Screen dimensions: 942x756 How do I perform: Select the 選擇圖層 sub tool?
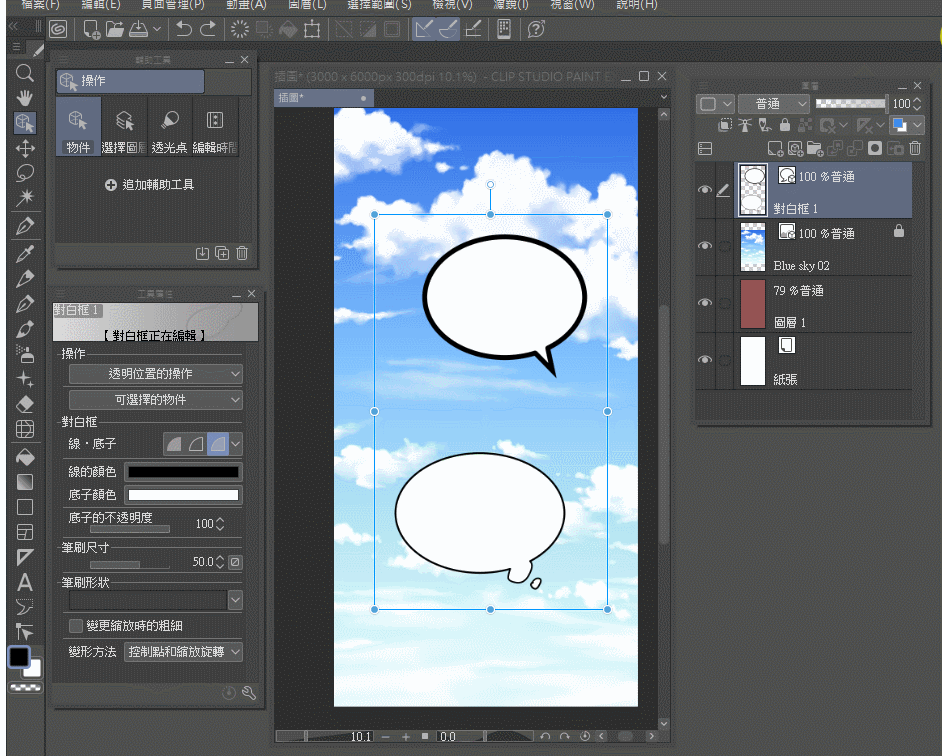tap(125, 128)
